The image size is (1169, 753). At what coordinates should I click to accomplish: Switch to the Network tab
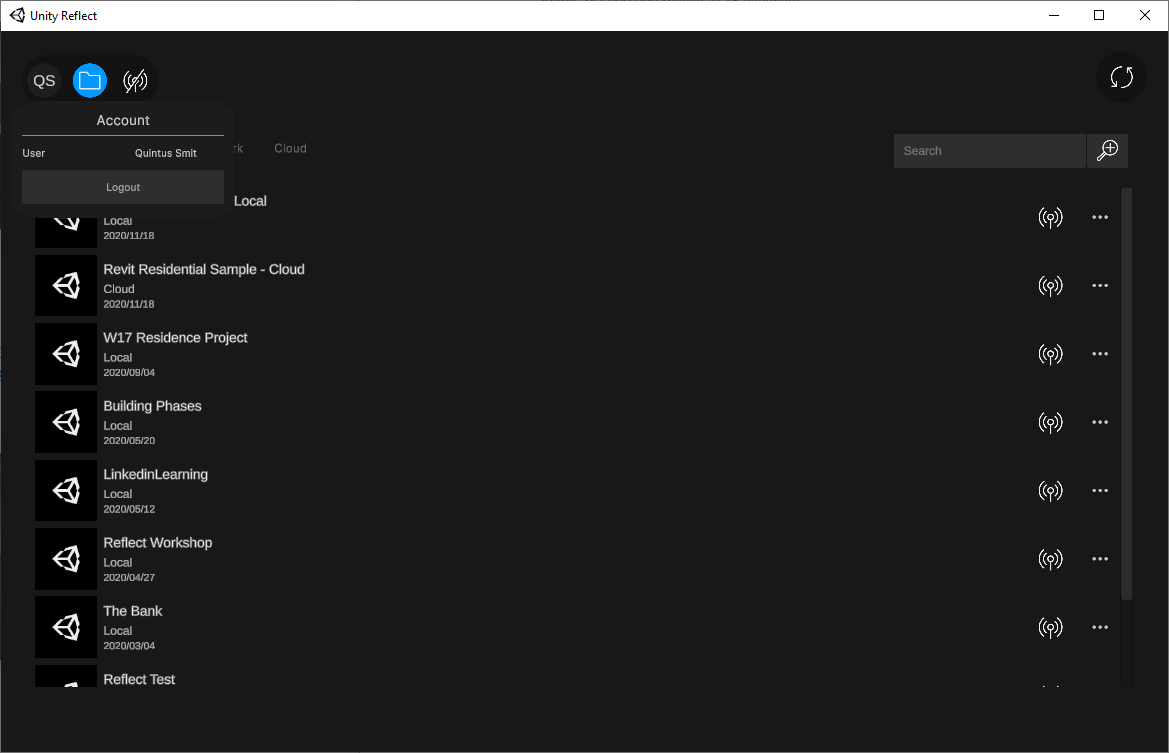(235, 148)
